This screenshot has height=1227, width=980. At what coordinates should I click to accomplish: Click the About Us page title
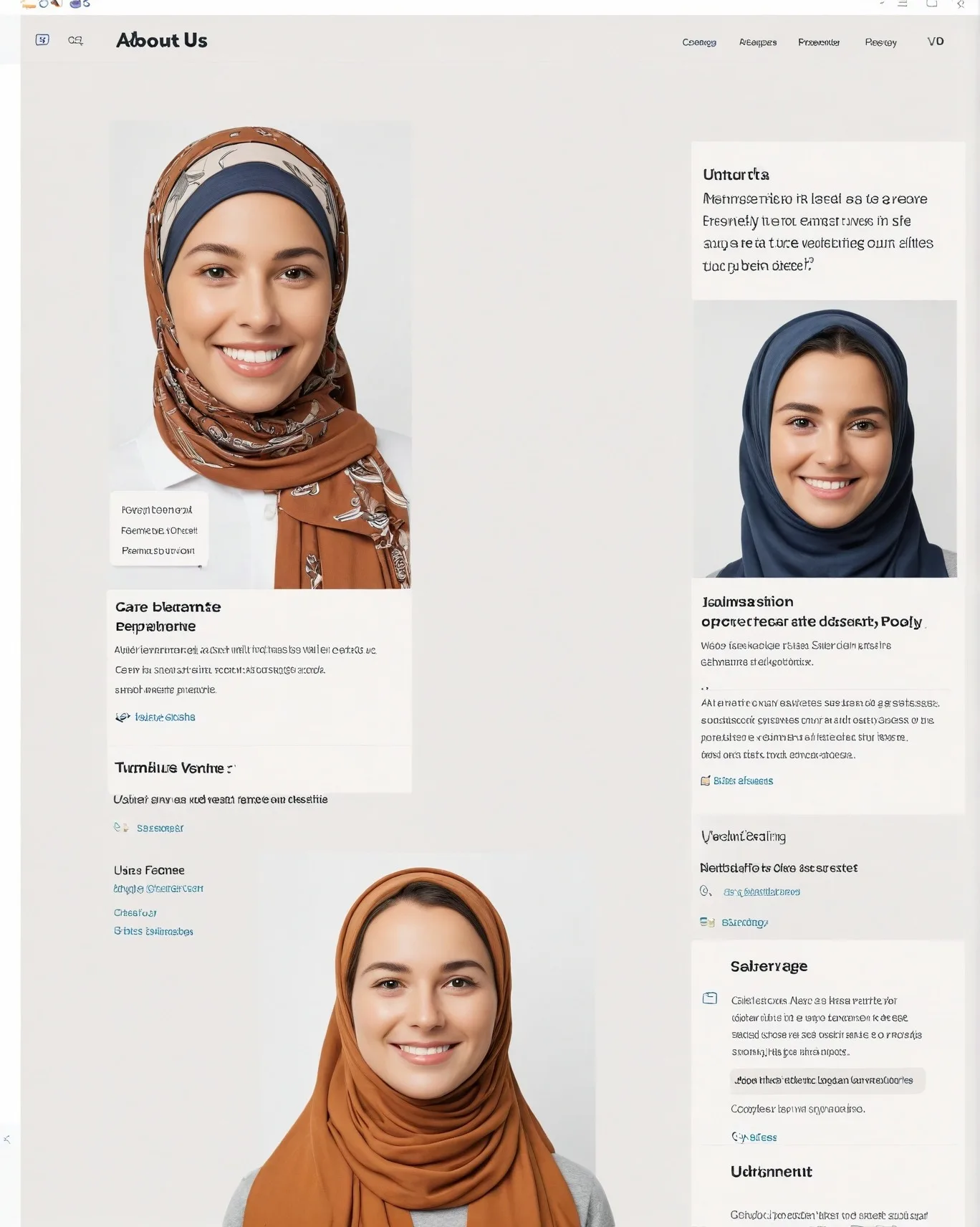click(x=162, y=40)
